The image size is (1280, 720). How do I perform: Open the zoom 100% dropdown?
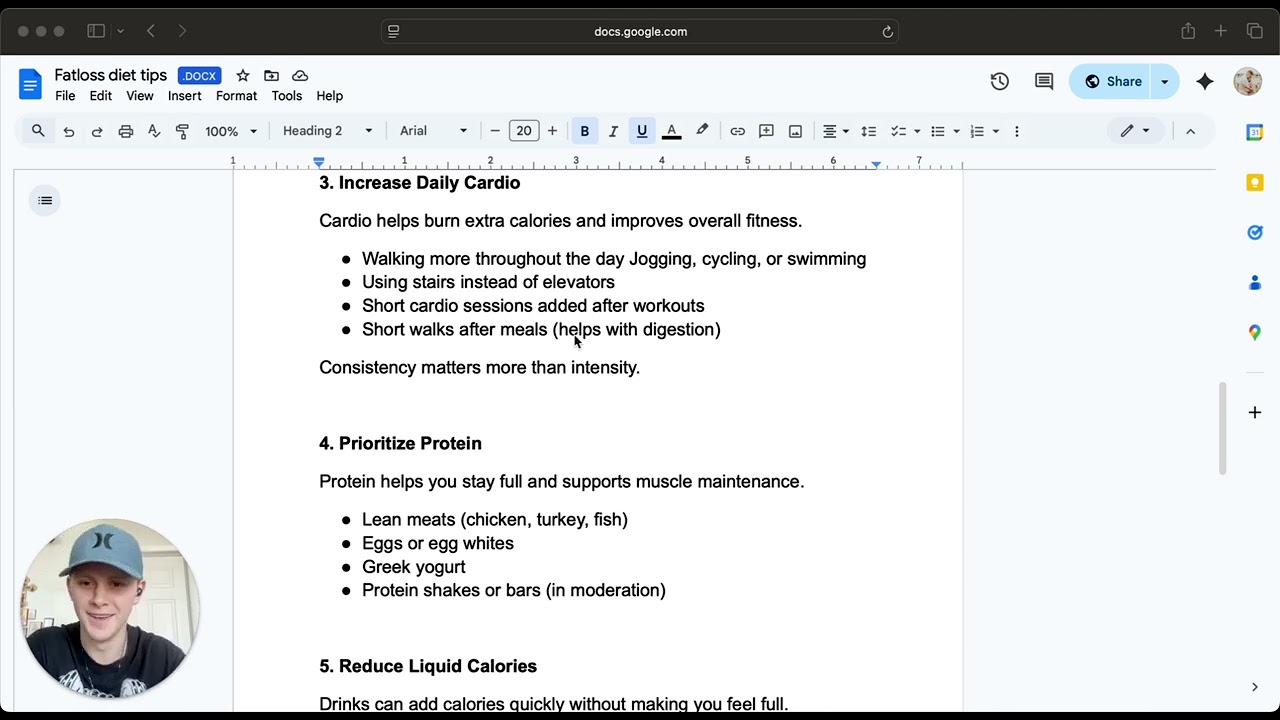(231, 131)
